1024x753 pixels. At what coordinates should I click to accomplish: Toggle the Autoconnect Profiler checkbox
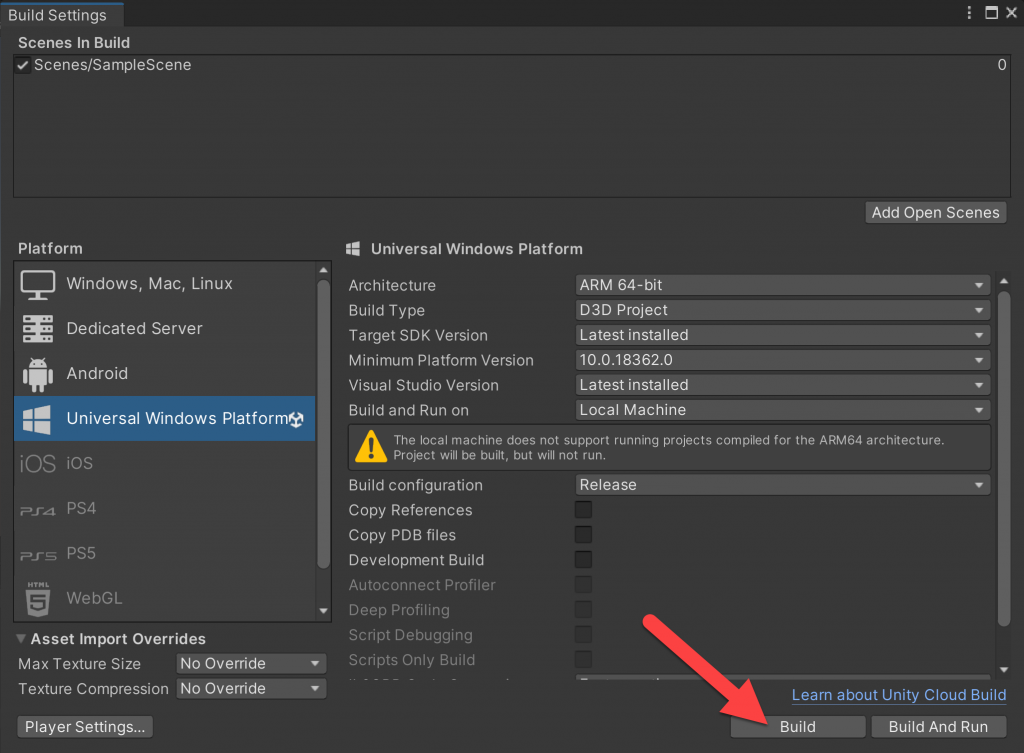coord(583,584)
